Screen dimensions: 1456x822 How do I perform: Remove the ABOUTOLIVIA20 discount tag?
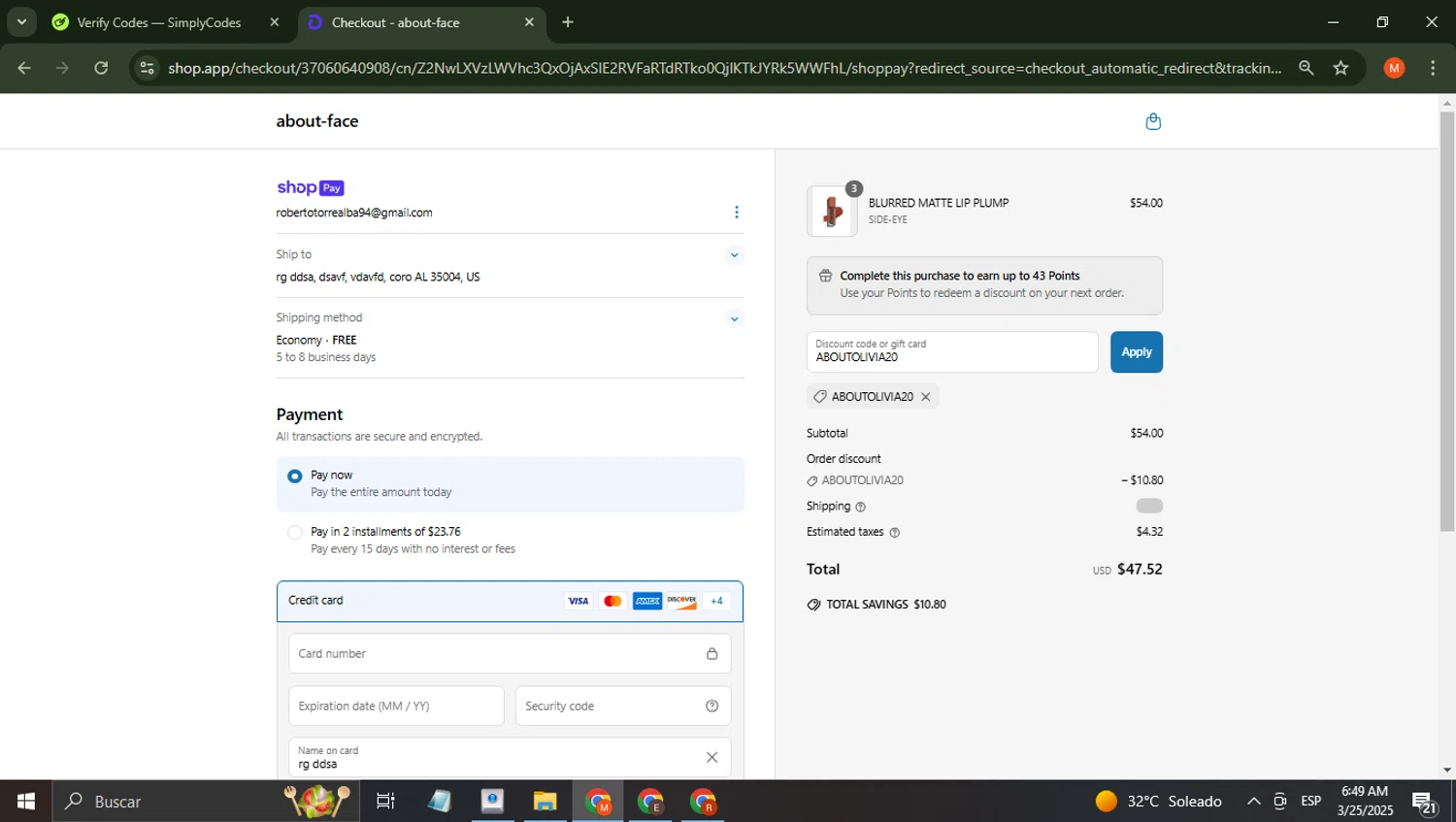coord(926,397)
